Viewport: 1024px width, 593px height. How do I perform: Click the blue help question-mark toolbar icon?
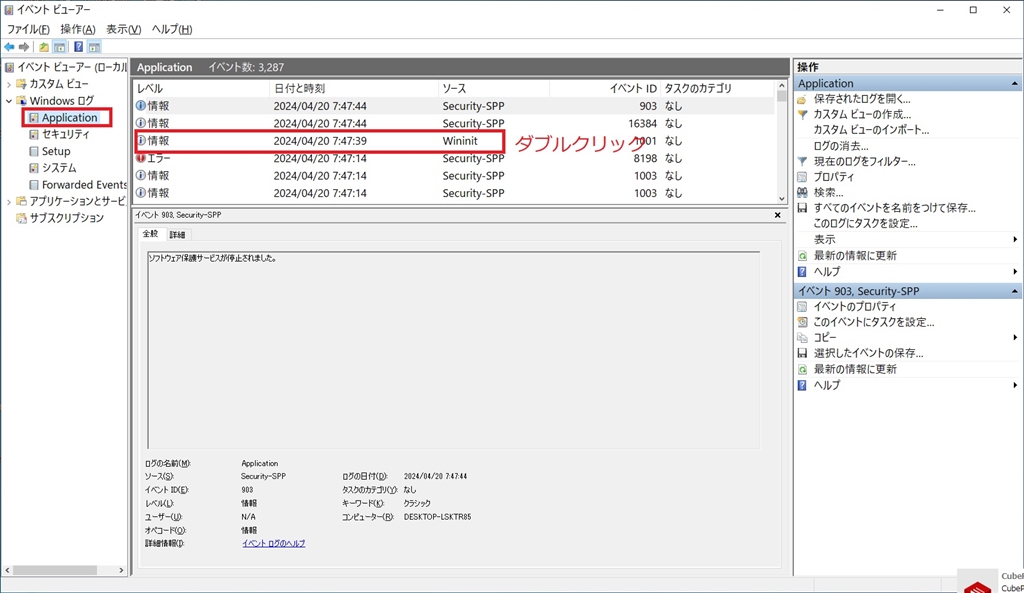point(78,47)
